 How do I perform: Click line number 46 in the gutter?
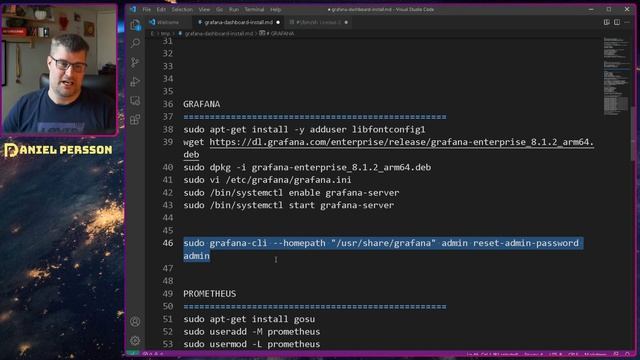point(168,243)
